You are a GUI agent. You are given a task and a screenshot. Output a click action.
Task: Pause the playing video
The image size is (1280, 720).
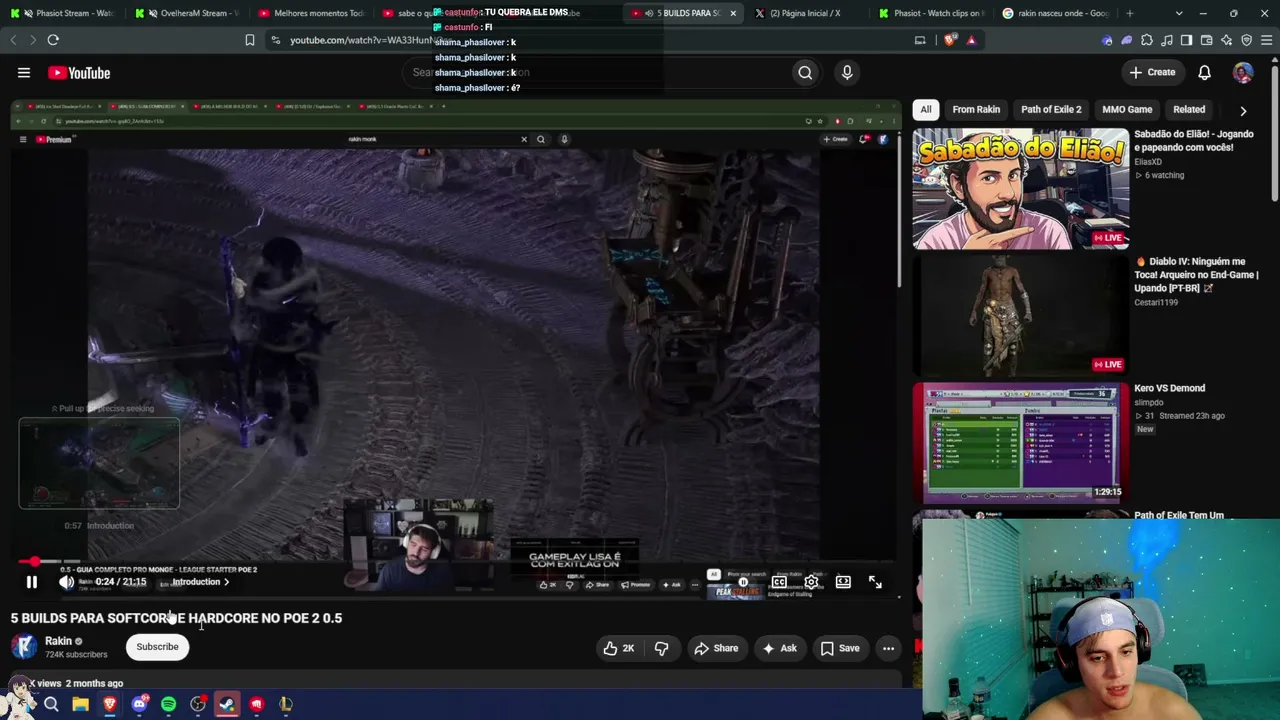coord(31,582)
